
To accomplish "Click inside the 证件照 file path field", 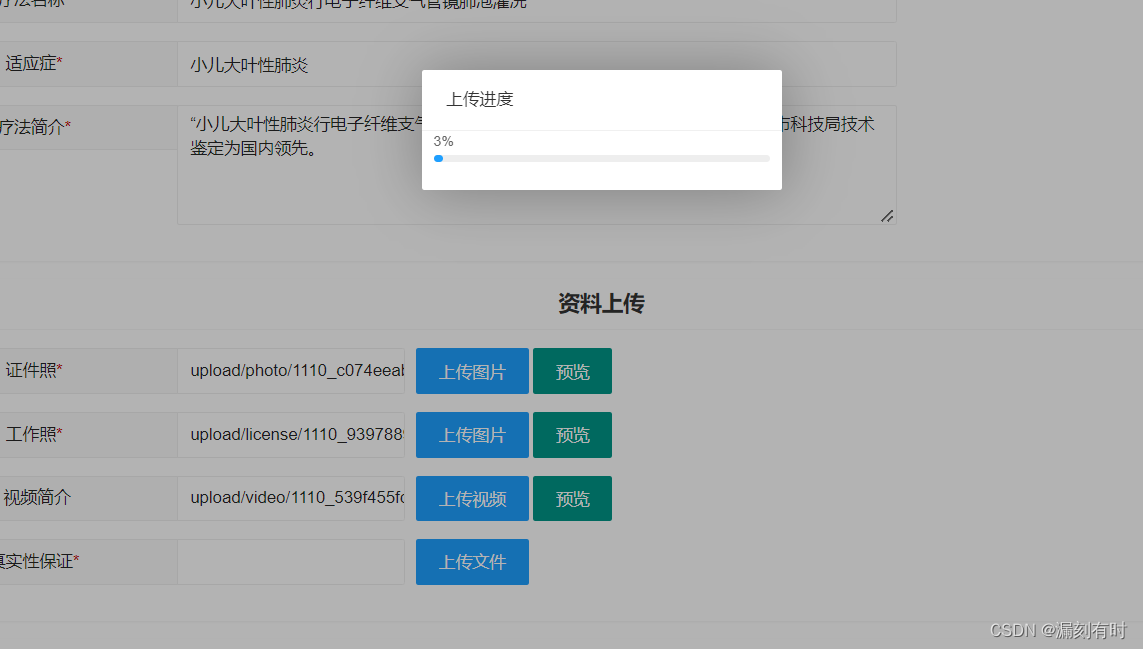I will click(291, 370).
